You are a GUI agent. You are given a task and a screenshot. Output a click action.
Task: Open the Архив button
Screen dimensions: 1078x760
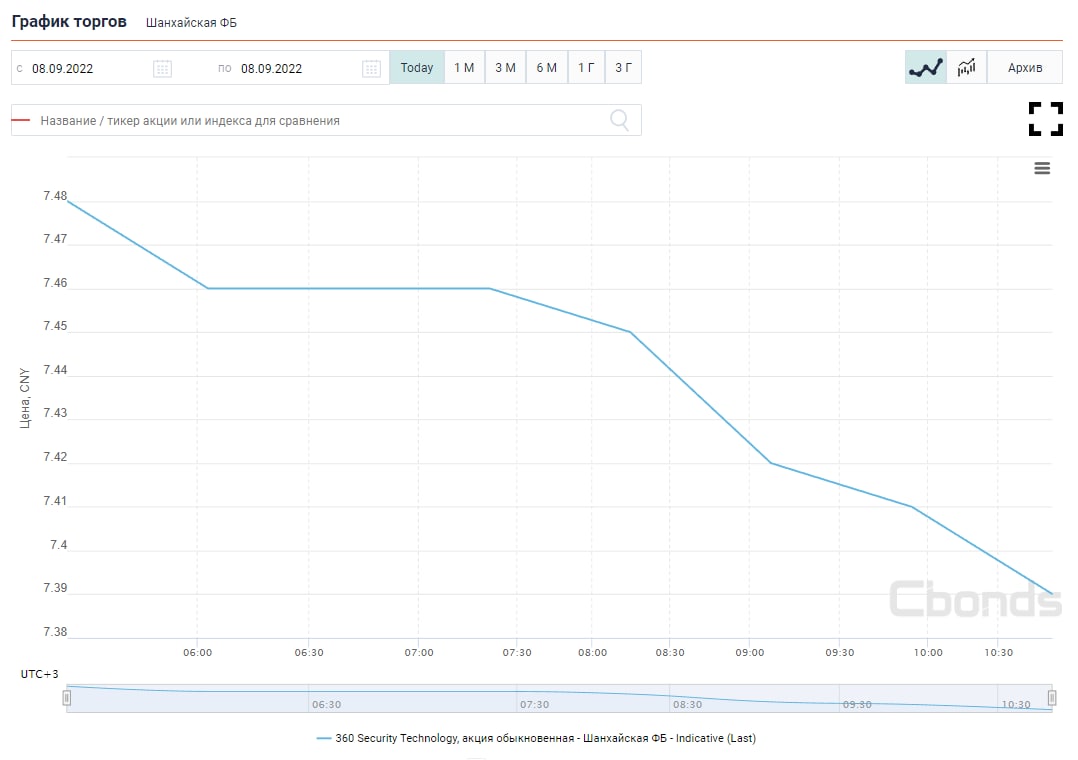pyautogui.click(x=1024, y=67)
